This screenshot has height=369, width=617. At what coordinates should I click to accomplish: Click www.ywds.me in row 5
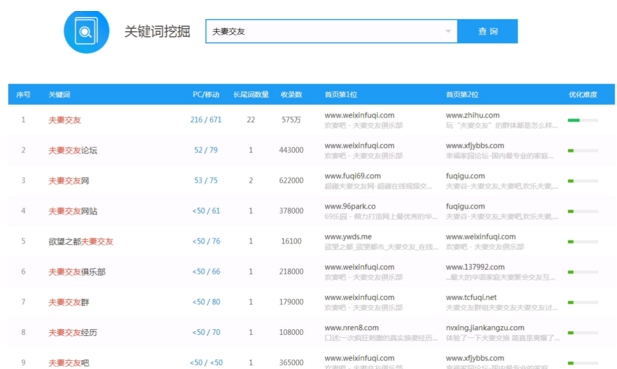coord(348,236)
